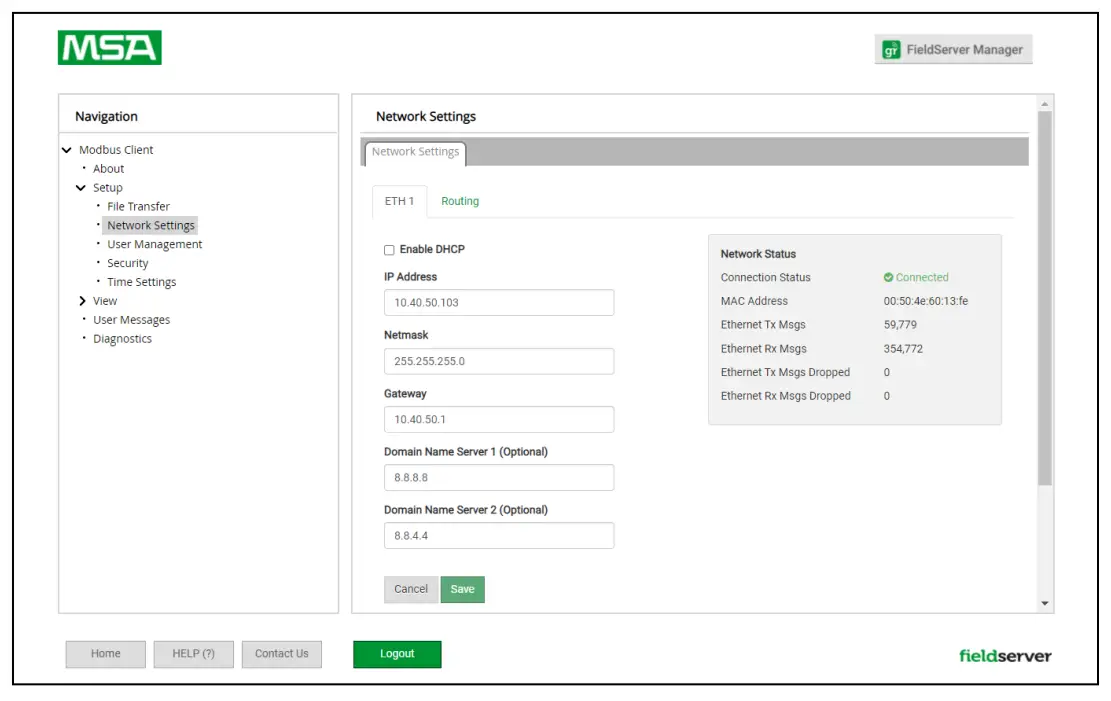
Task: Click the Ethernet Rx Msgs value 354,772
Action: [x=903, y=349]
